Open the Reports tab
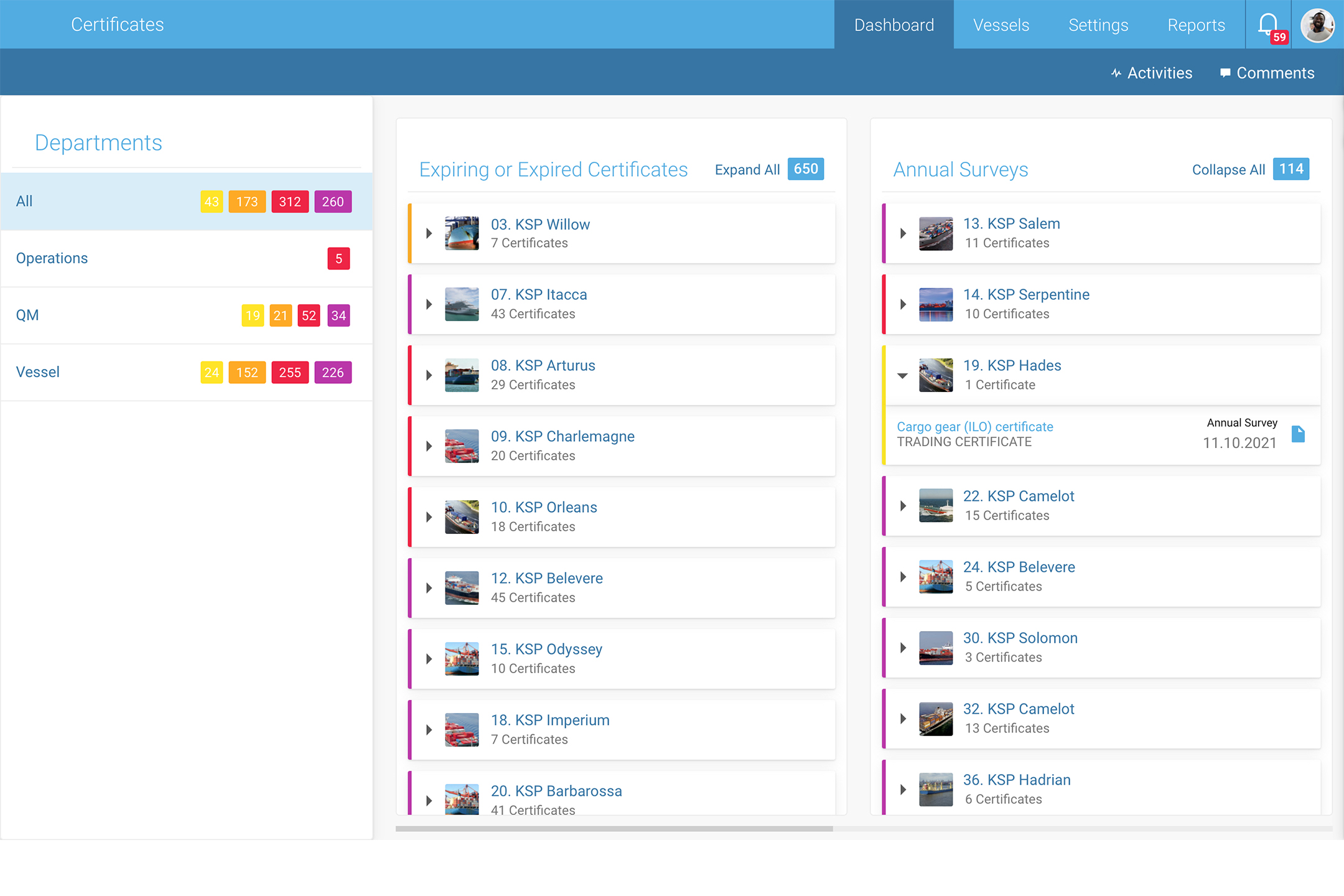 [x=1196, y=25]
